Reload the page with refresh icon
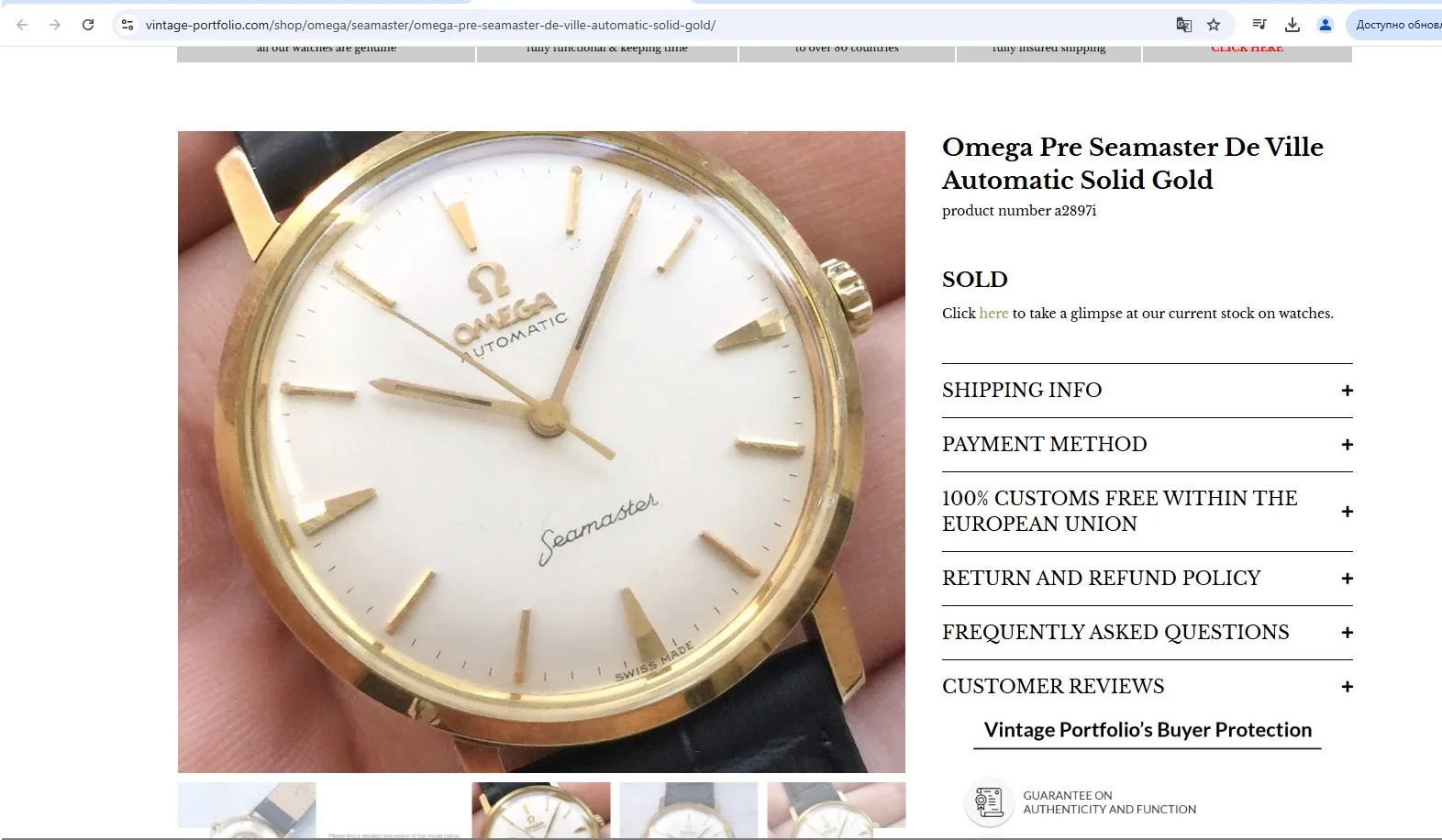 pyautogui.click(x=88, y=25)
